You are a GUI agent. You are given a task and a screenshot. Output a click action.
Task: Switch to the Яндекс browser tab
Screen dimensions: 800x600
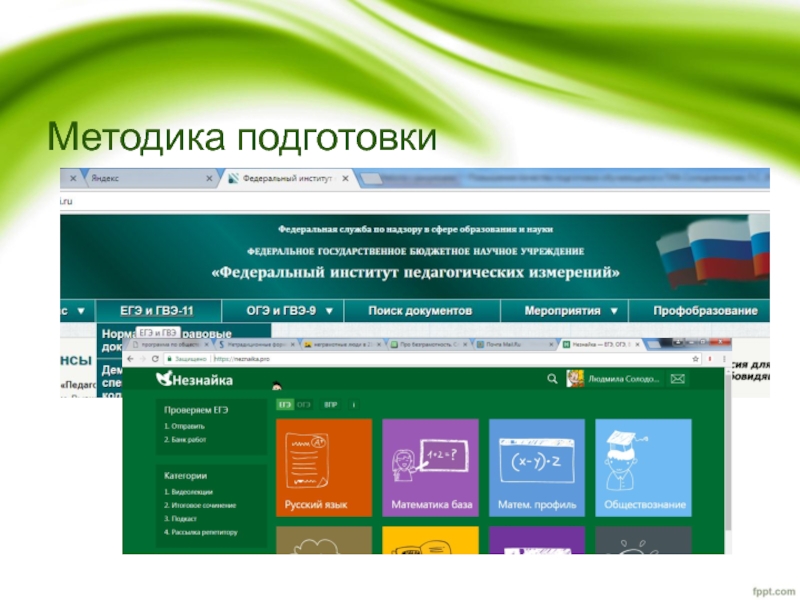coord(140,178)
